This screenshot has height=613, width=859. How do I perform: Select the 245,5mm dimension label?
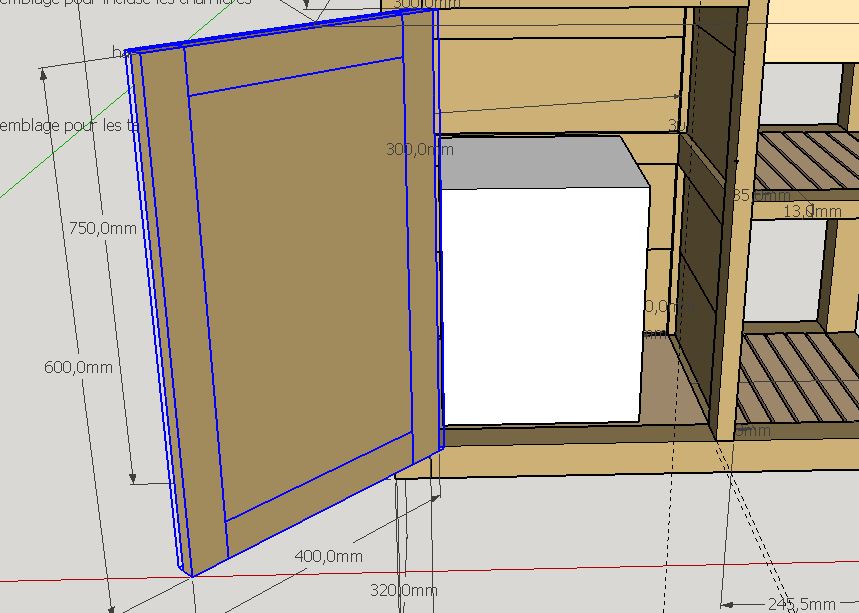click(x=801, y=604)
